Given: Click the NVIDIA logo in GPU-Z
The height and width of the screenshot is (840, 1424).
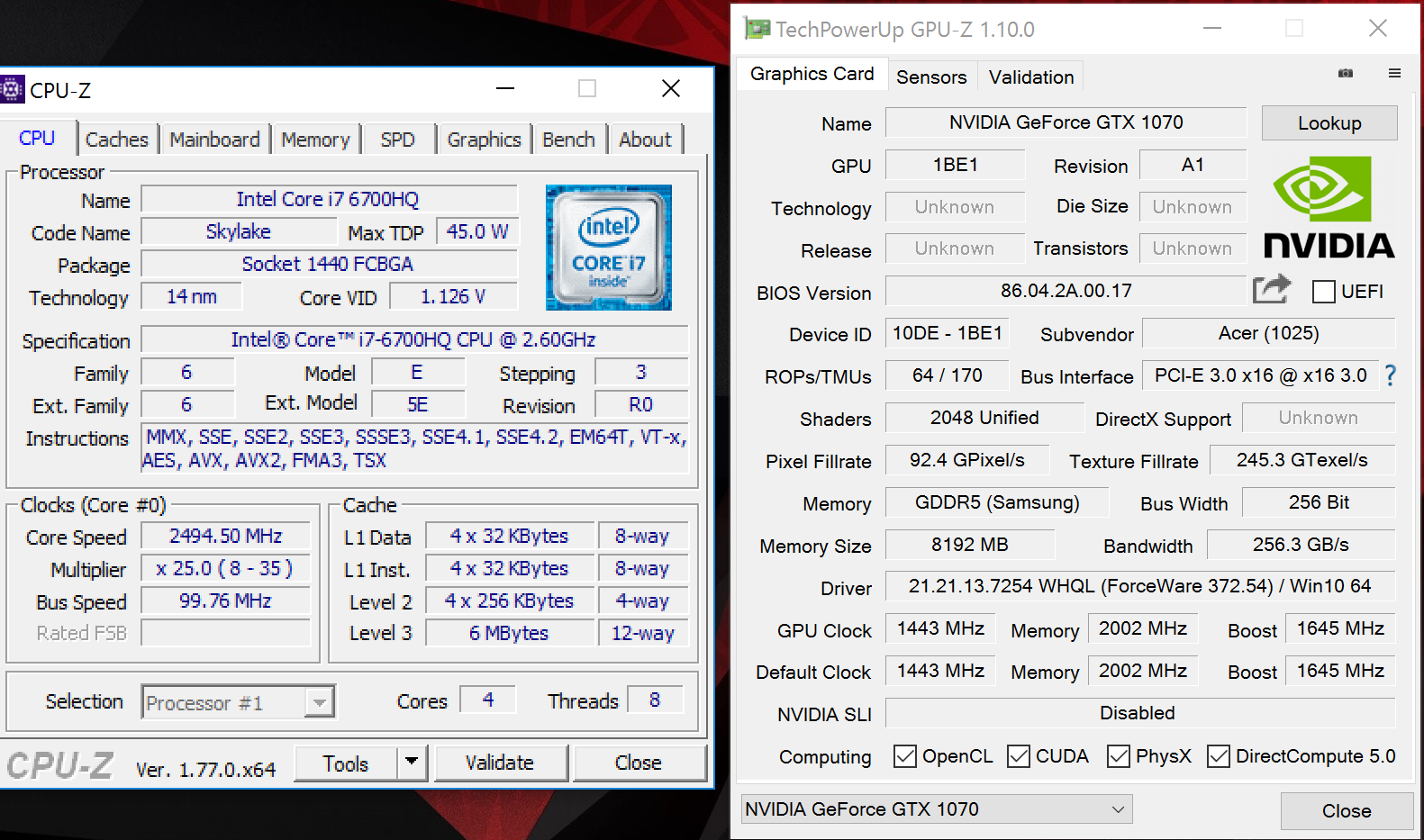Looking at the screenshot, I should tap(1329, 208).
